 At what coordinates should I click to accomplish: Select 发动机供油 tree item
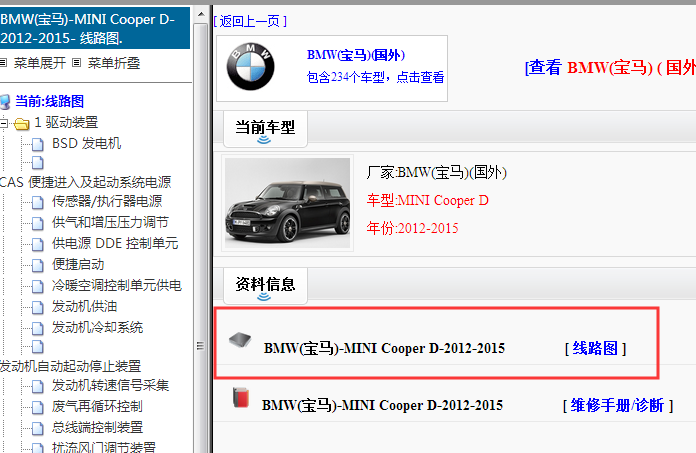click(84, 306)
